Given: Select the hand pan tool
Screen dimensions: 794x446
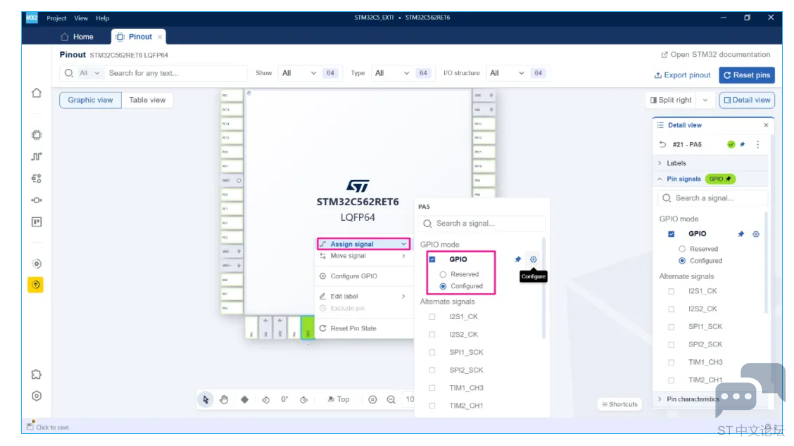Looking at the screenshot, I should (224, 399).
